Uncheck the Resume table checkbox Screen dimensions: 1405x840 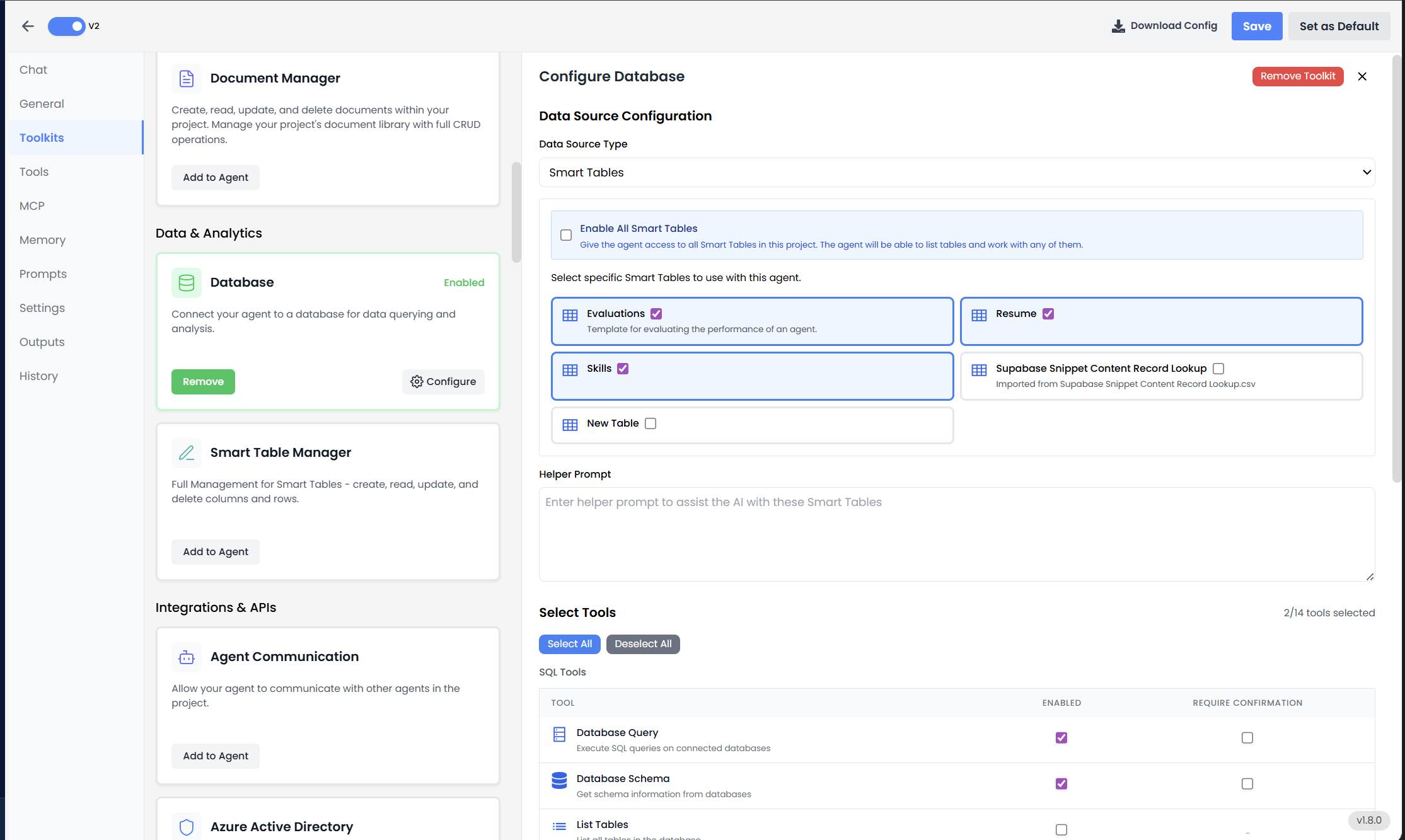point(1048,313)
